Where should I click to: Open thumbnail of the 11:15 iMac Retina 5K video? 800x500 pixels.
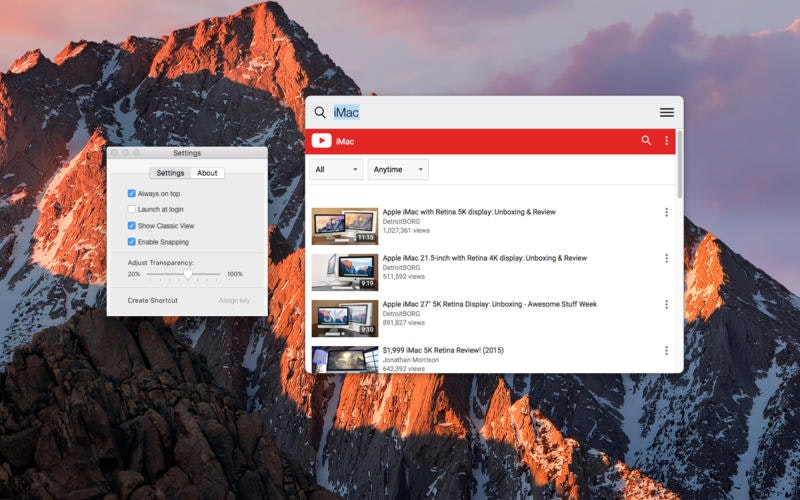pos(345,226)
